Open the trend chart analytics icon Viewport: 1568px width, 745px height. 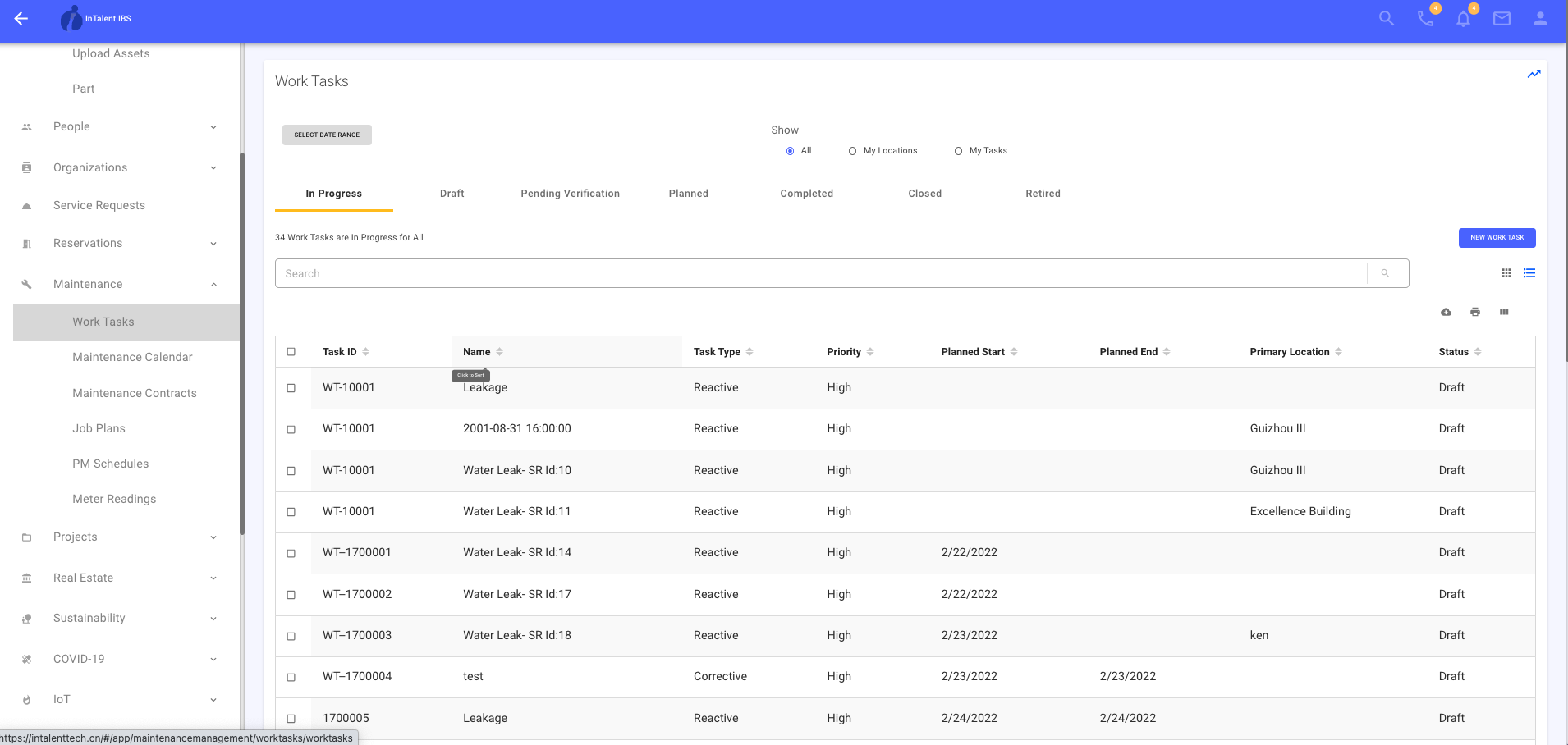tap(1534, 74)
